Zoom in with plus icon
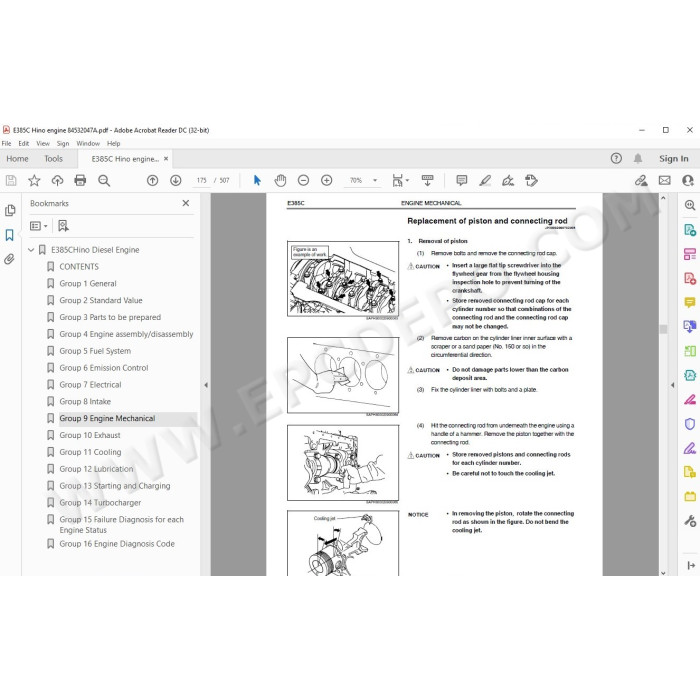 (x=327, y=180)
